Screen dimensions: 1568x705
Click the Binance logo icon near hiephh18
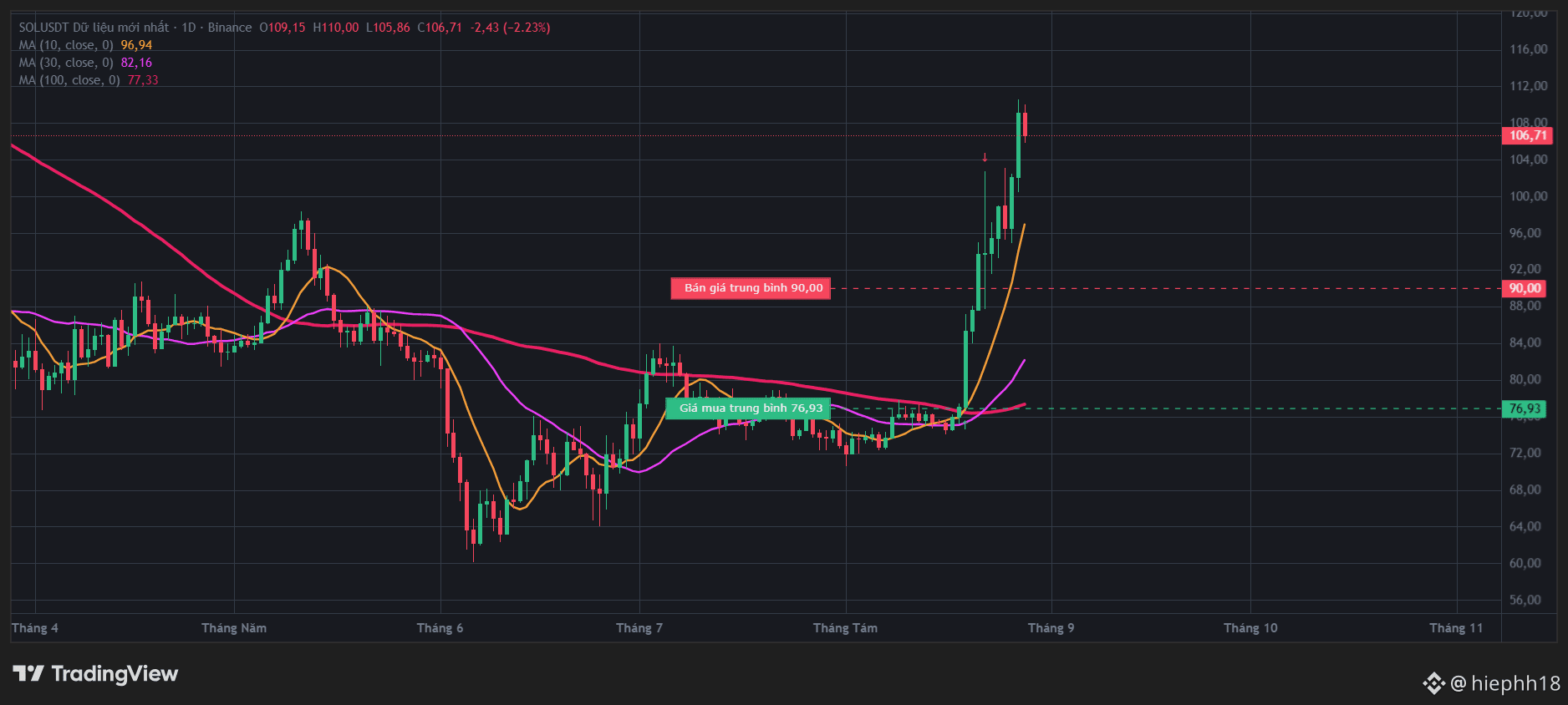pyautogui.click(x=1434, y=683)
